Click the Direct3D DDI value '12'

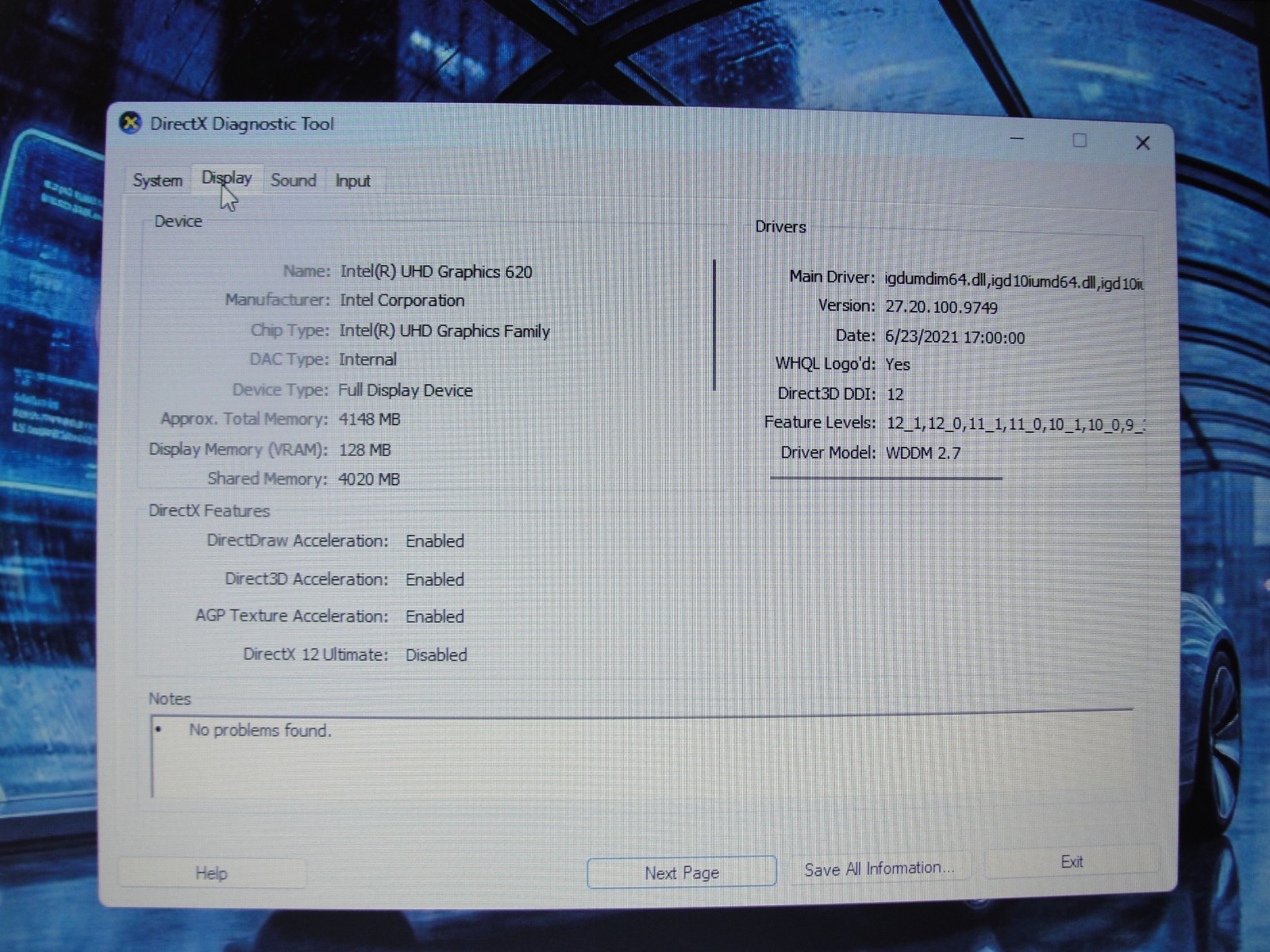(895, 394)
